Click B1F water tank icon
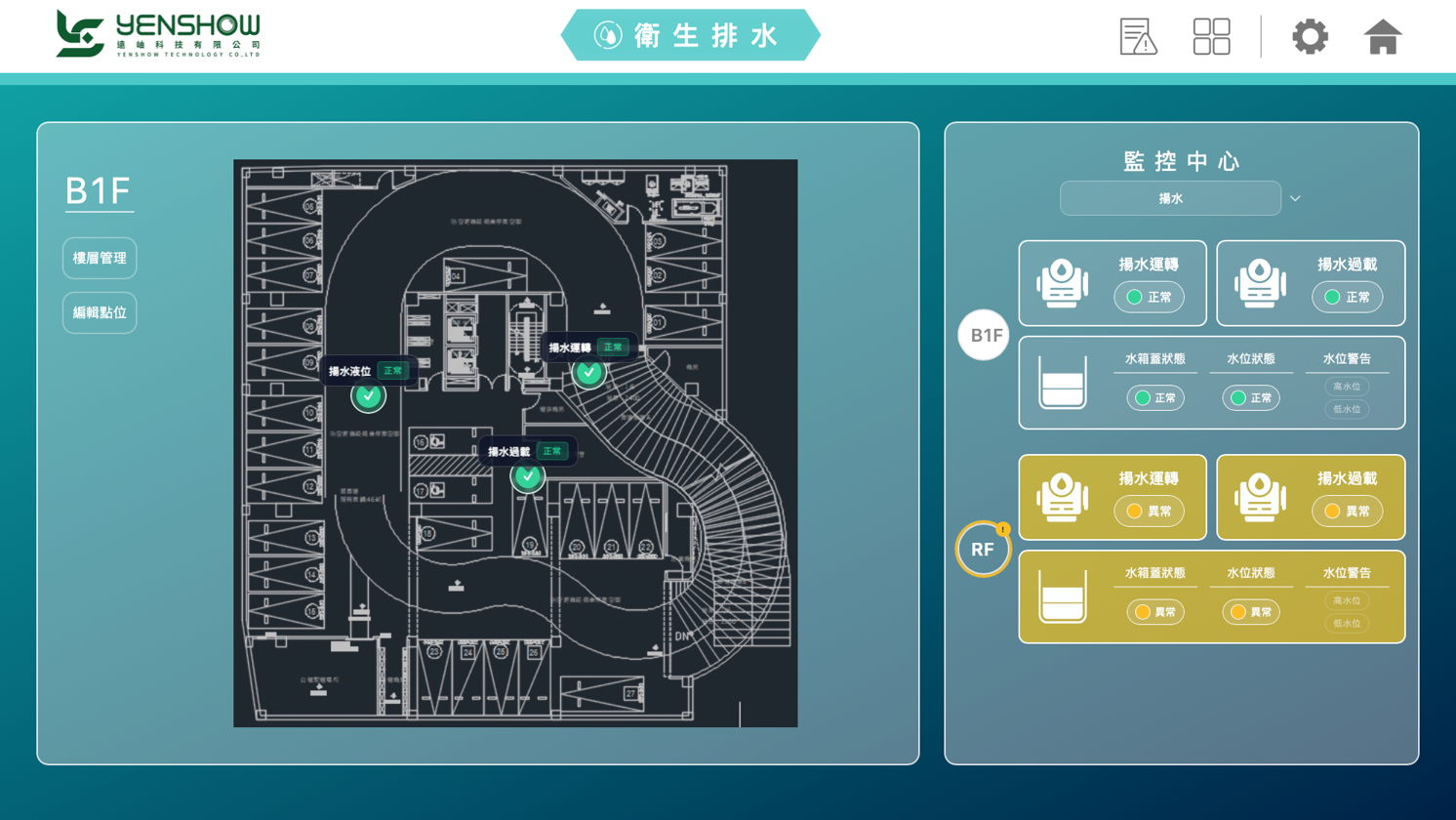 (1063, 383)
